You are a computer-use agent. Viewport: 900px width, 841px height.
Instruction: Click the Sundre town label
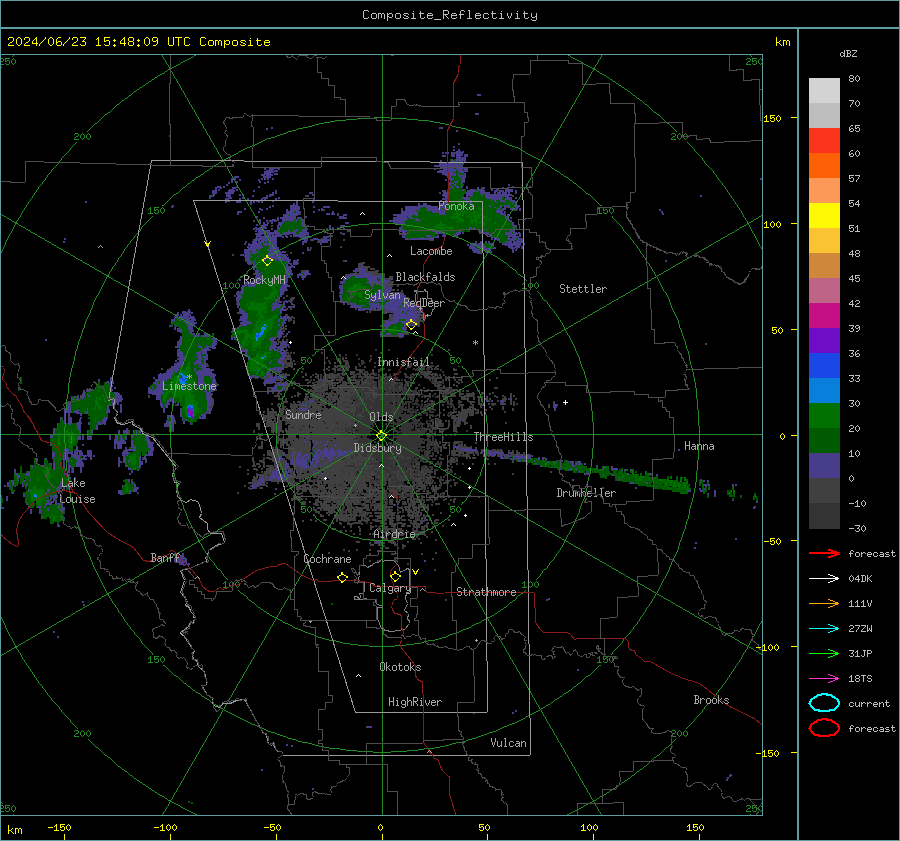click(x=303, y=414)
